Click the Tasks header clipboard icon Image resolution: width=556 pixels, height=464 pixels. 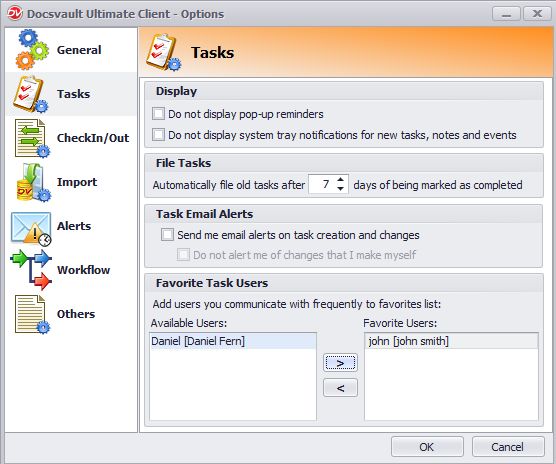coord(163,52)
